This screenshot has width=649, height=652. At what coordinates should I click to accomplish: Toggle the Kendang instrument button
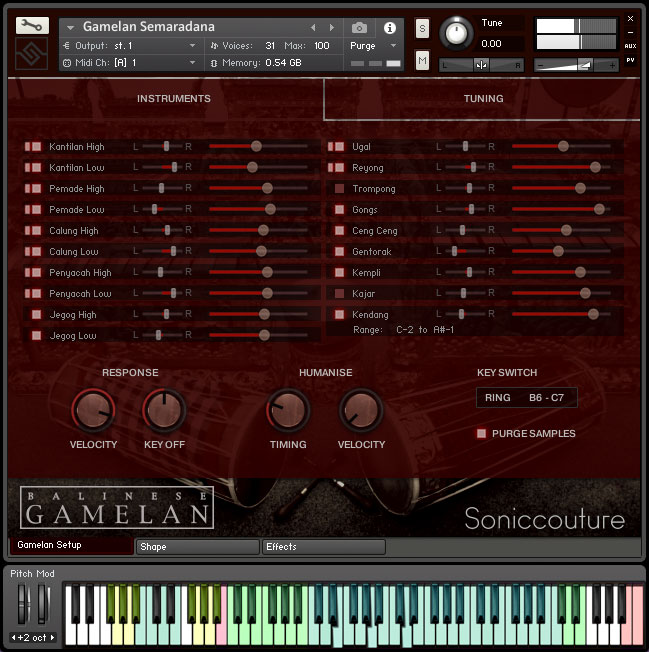point(339,314)
